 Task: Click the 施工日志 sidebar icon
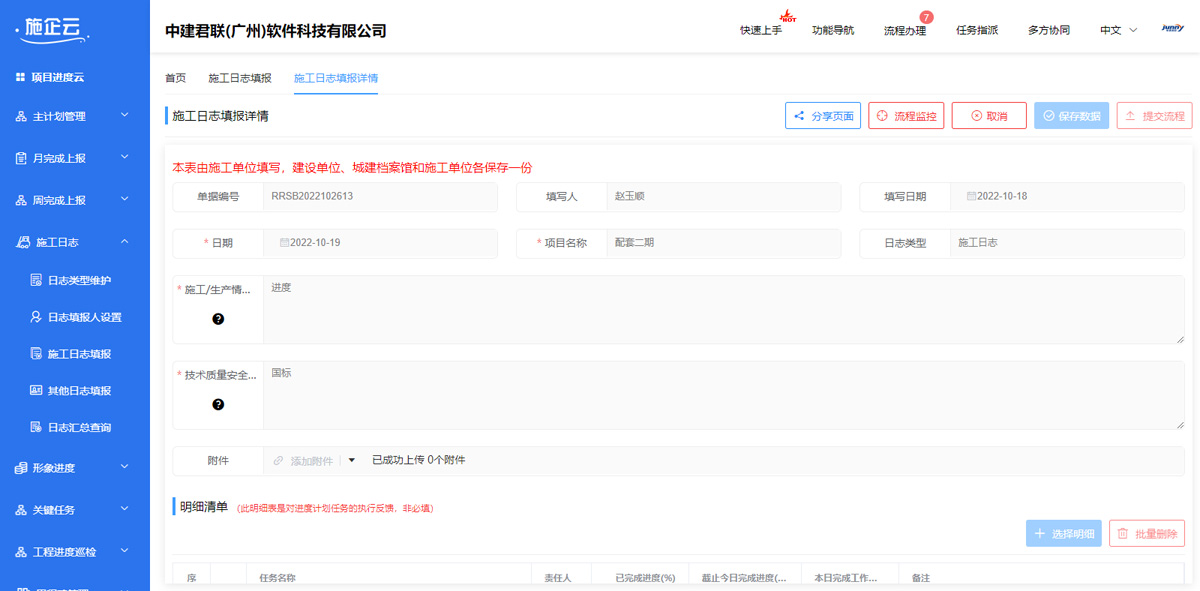point(23,242)
